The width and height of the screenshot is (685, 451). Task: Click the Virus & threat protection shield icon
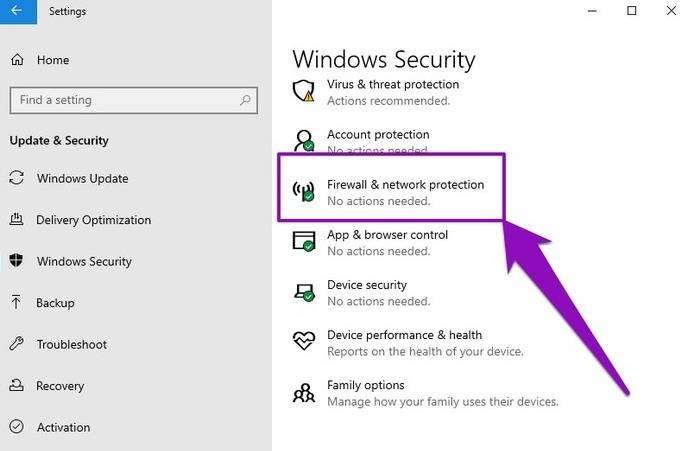click(x=304, y=92)
